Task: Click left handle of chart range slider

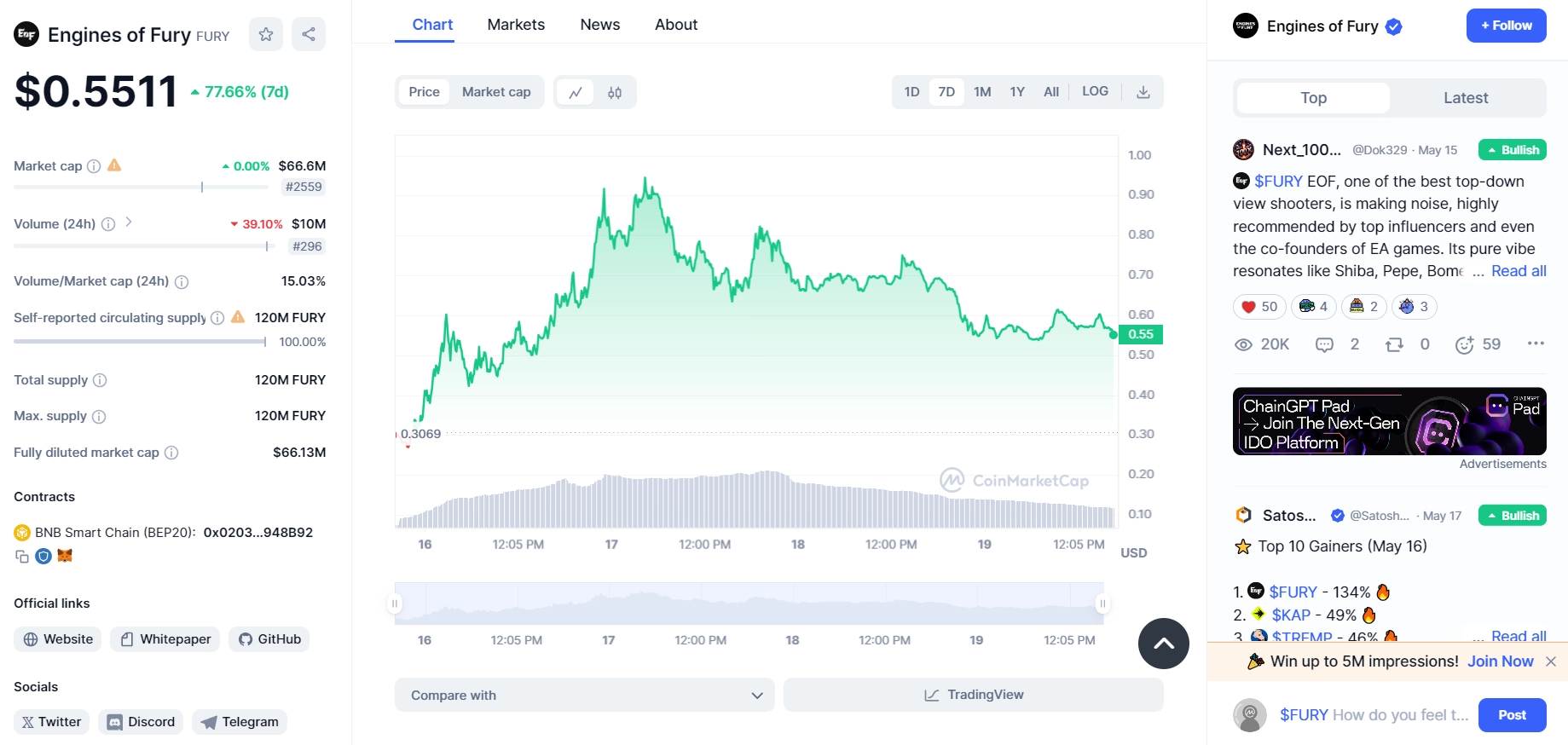Action: point(395,604)
